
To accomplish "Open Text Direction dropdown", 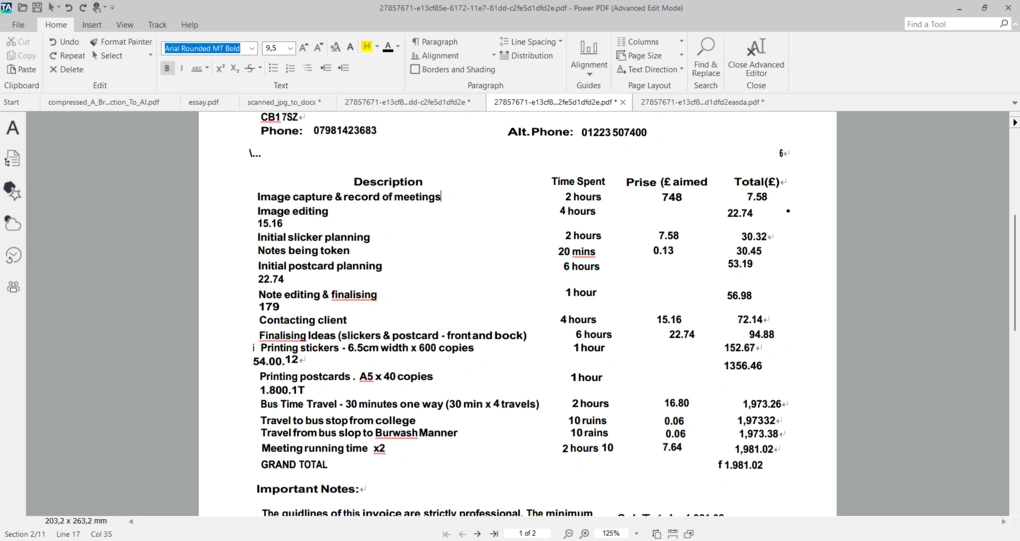I will 650,70.
